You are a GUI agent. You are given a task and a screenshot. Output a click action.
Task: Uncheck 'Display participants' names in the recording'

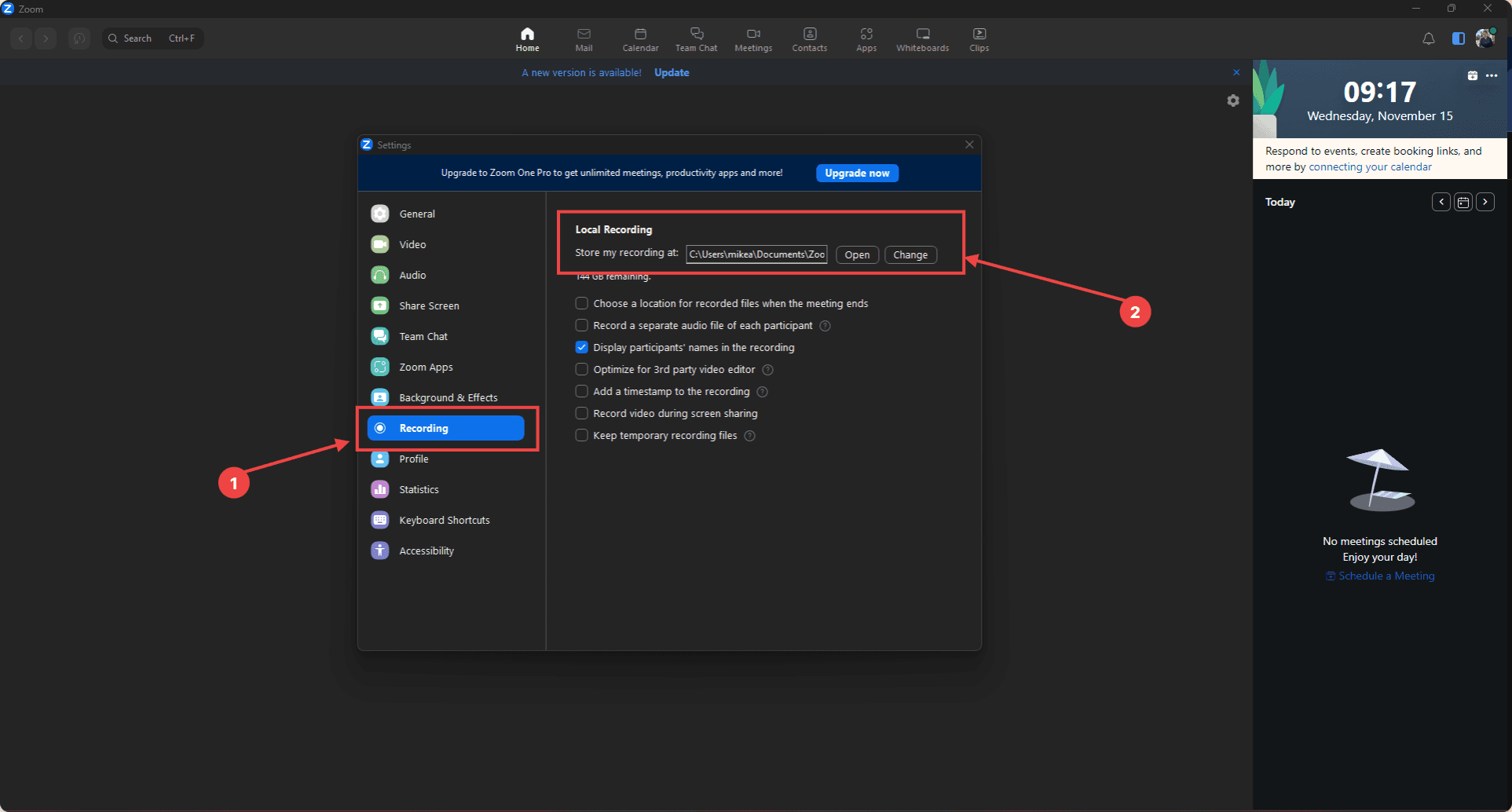[582, 347]
